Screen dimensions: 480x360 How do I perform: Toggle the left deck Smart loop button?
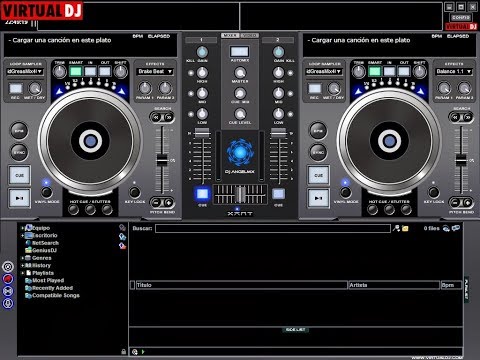point(76,71)
